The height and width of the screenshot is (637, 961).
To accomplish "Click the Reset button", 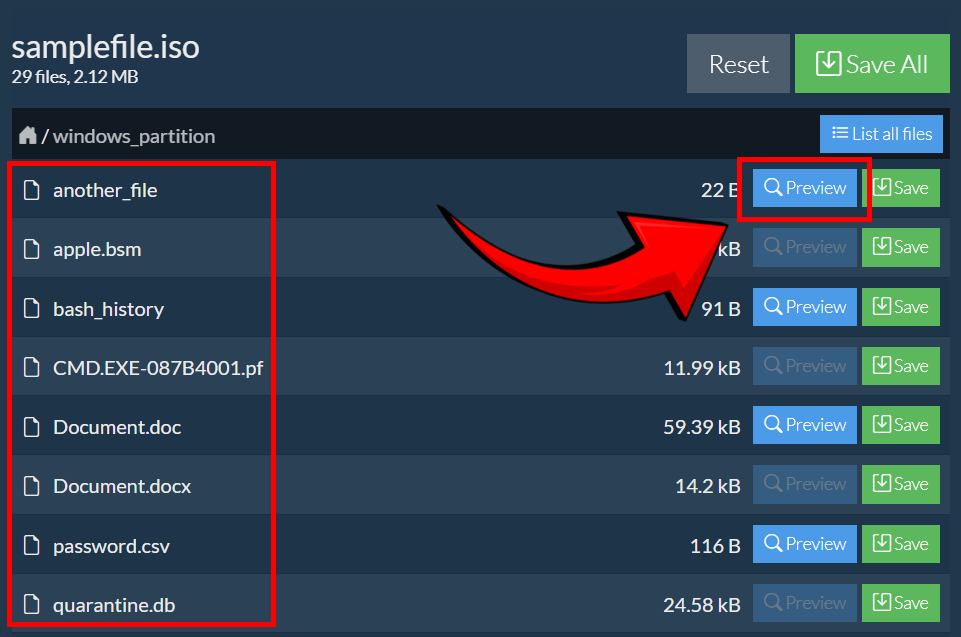I will (738, 63).
